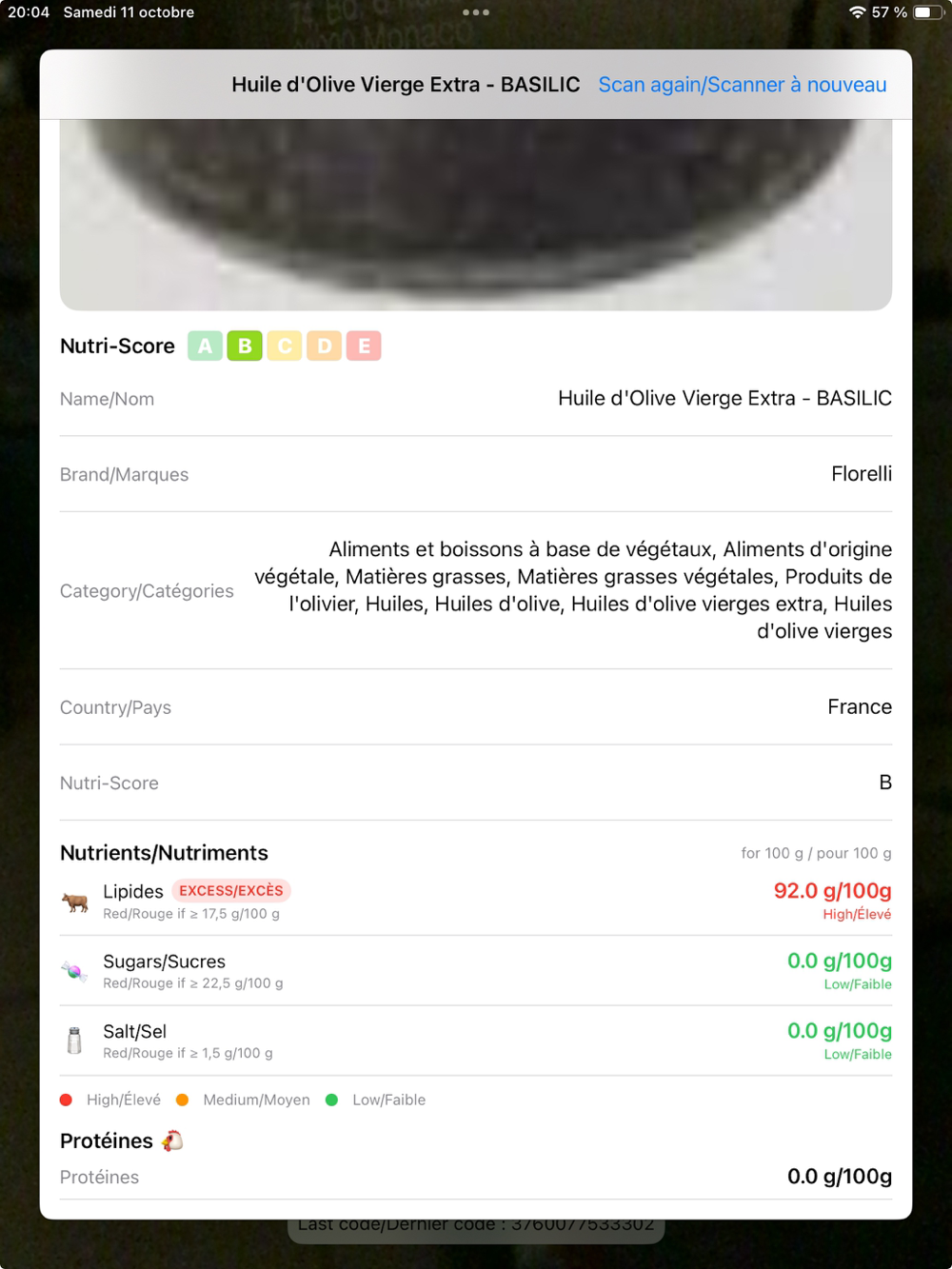Select the yellow Nutri-Score C badge
Screen dimensions: 952x1269
coord(285,346)
